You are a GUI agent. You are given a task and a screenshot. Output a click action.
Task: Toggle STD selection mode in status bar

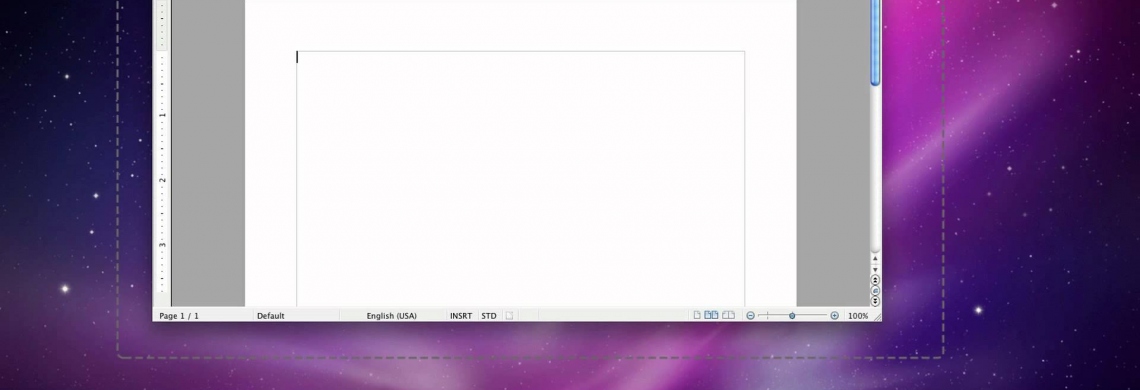pyautogui.click(x=489, y=316)
